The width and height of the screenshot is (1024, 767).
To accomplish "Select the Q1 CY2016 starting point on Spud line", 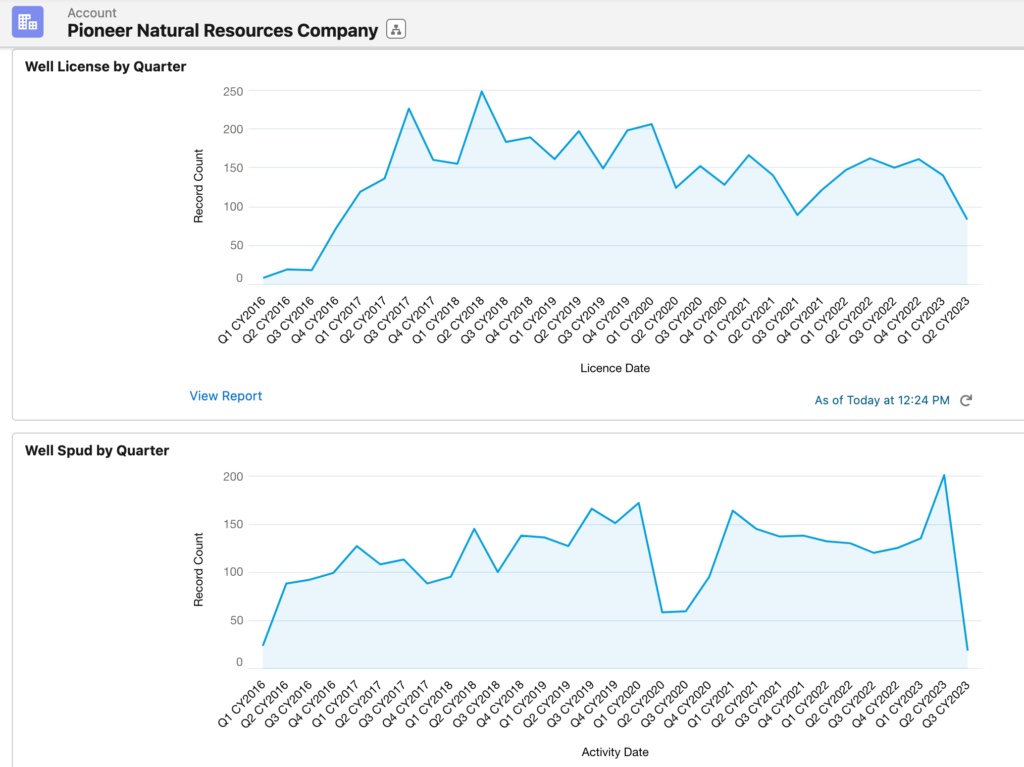I will click(263, 645).
